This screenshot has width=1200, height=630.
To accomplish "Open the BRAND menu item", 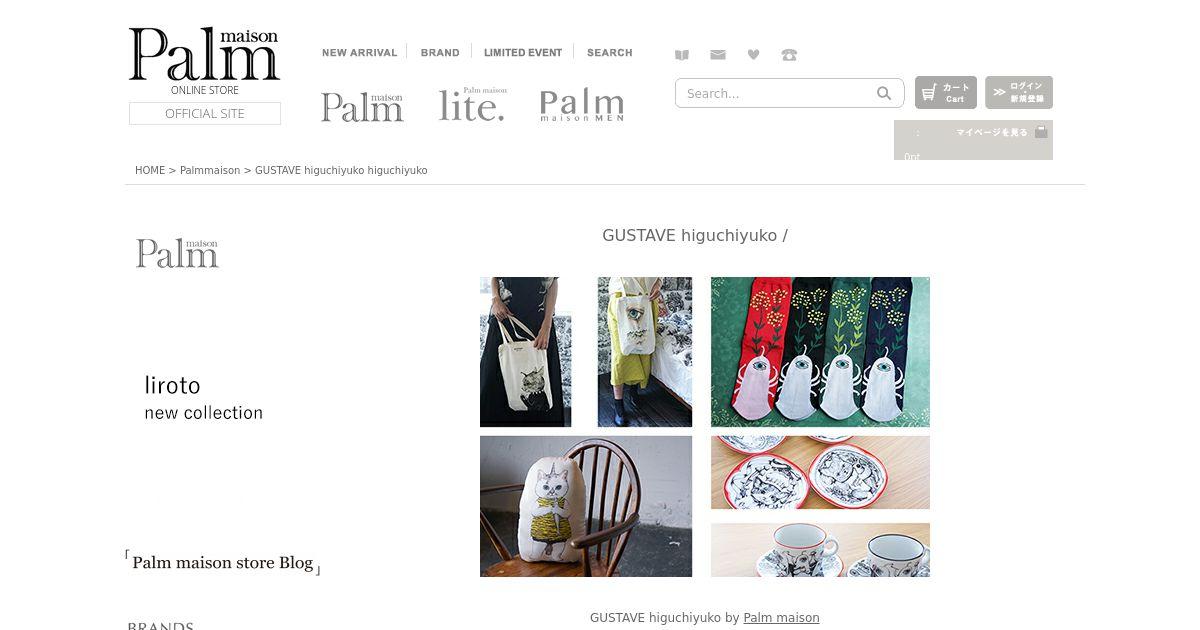I will (440, 53).
